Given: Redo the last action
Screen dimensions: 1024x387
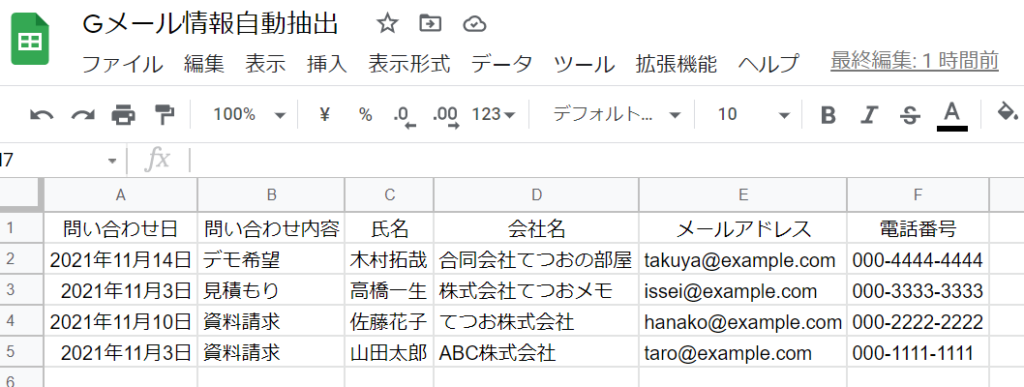Looking at the screenshot, I should 83,116.
